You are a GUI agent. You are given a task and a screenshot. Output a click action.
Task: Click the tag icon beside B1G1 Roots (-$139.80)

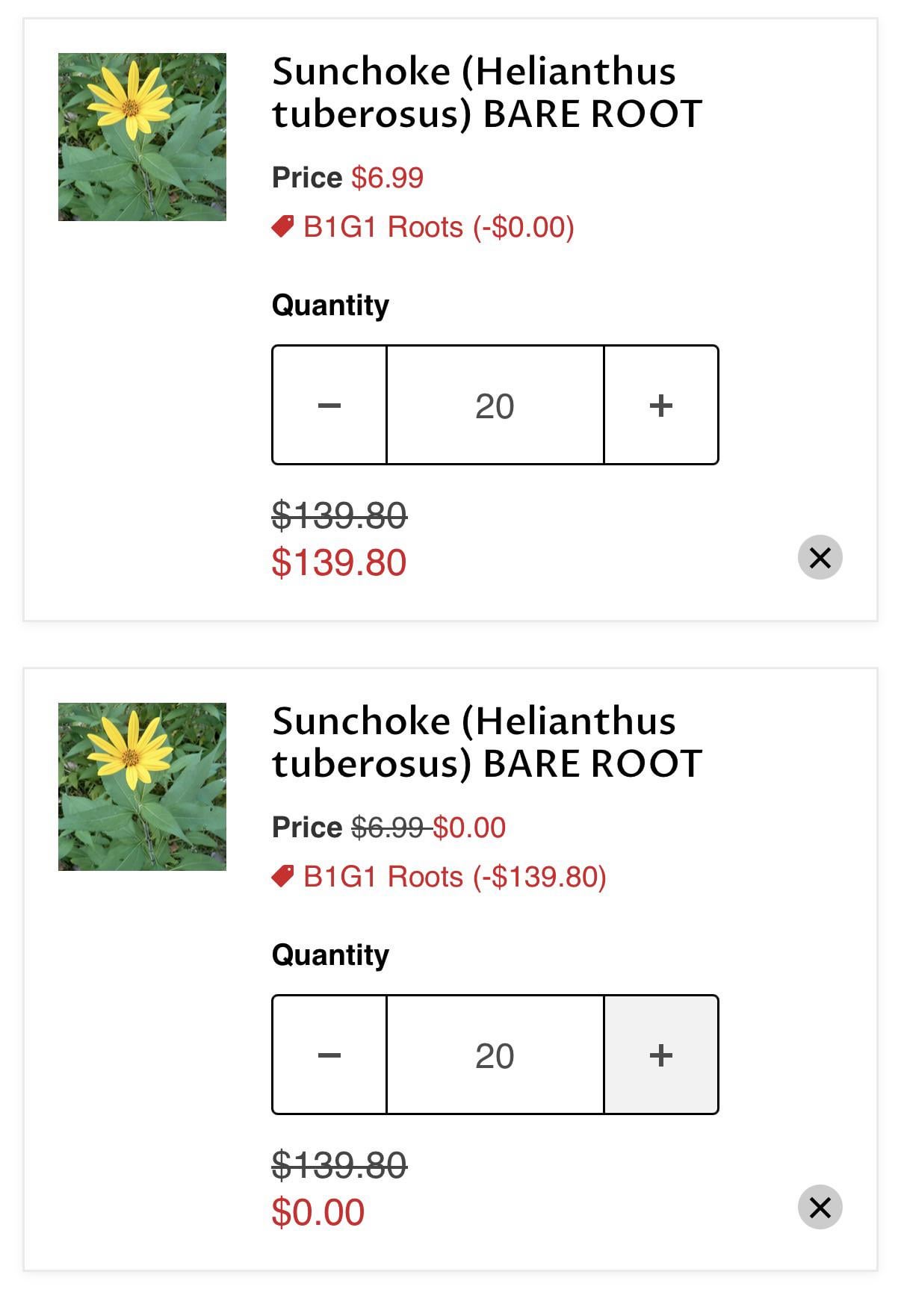282,876
